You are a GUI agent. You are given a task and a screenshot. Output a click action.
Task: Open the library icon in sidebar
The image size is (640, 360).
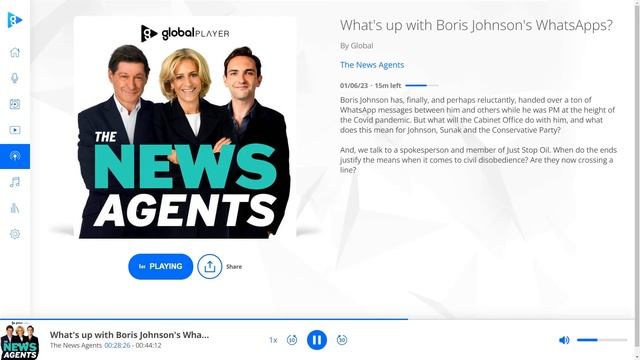coord(15,208)
